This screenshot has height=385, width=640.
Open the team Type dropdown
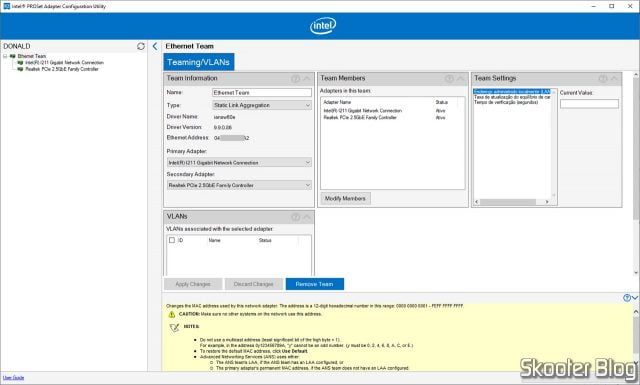[262, 105]
